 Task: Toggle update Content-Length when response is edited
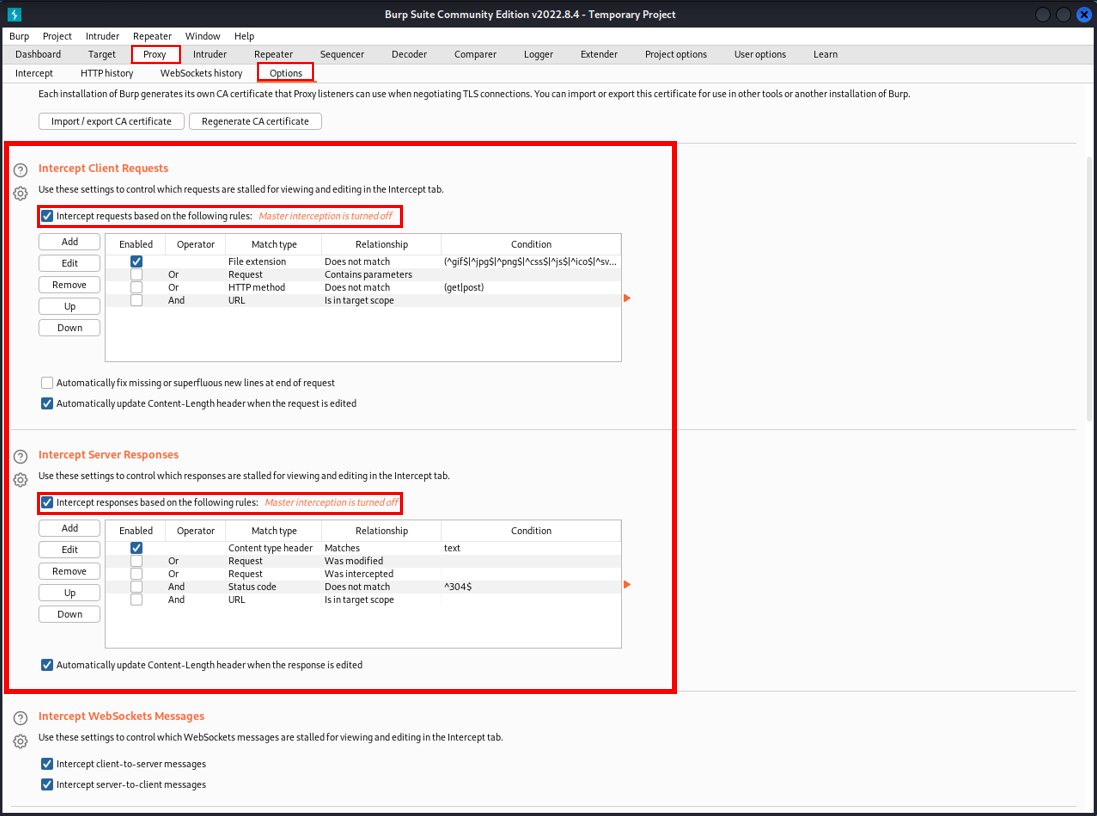pos(47,665)
